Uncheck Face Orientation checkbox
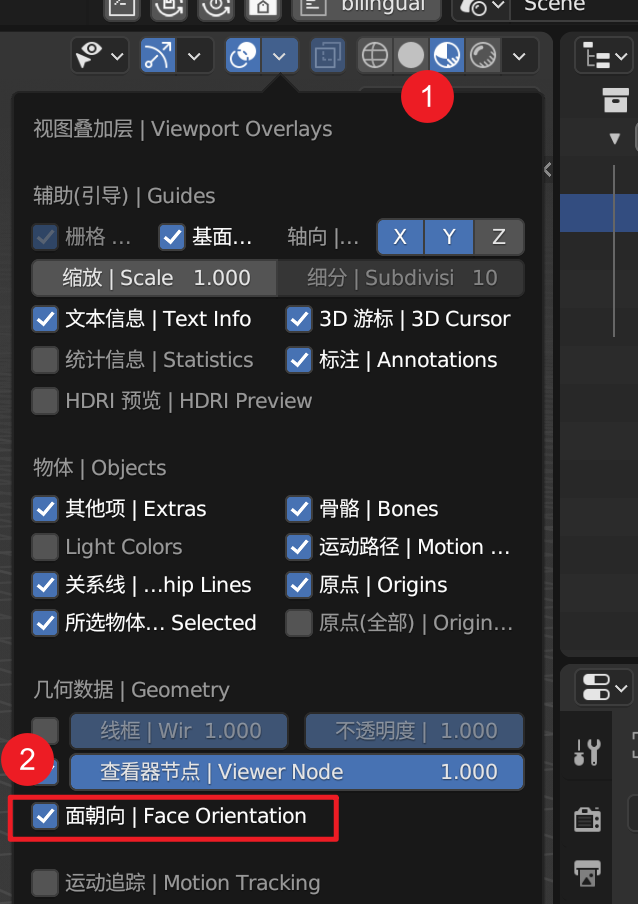Screen dimensions: 638x904 tap(45, 816)
